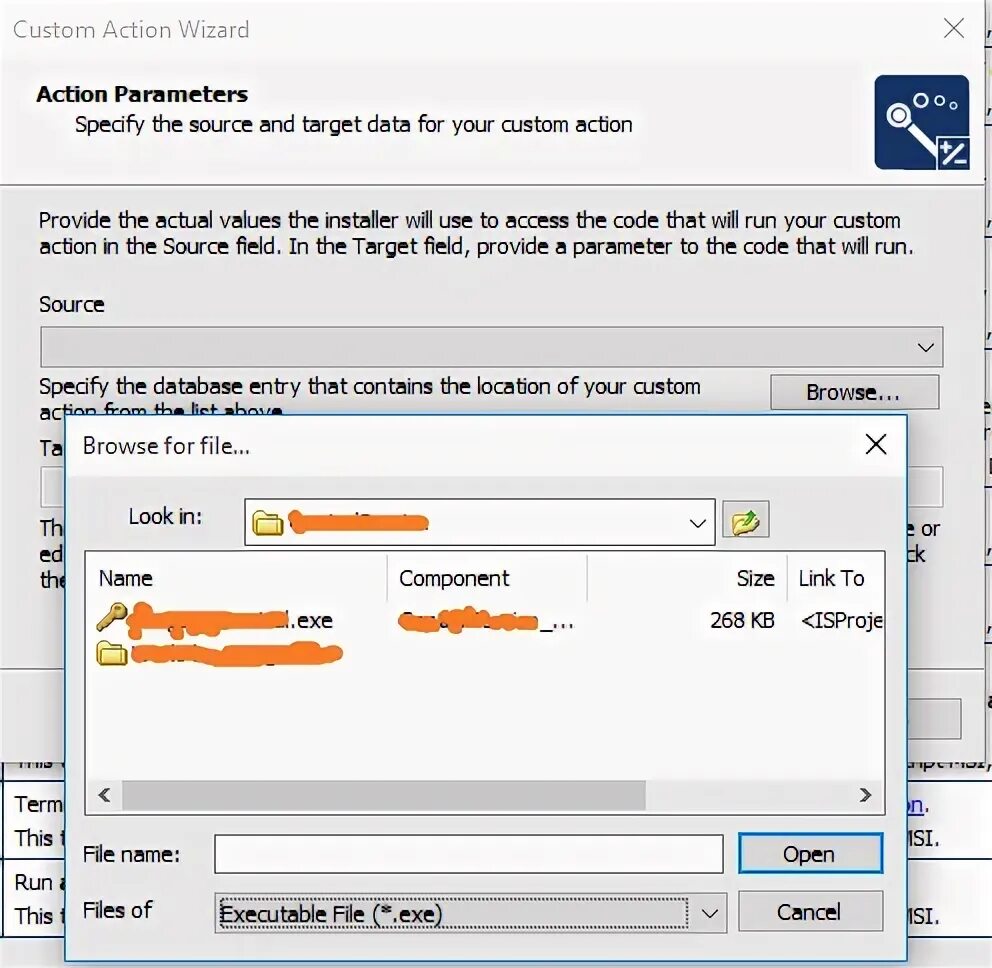Viewport: 992px width, 968px height.
Task: Open the Source field dropdown
Action: click(x=928, y=346)
